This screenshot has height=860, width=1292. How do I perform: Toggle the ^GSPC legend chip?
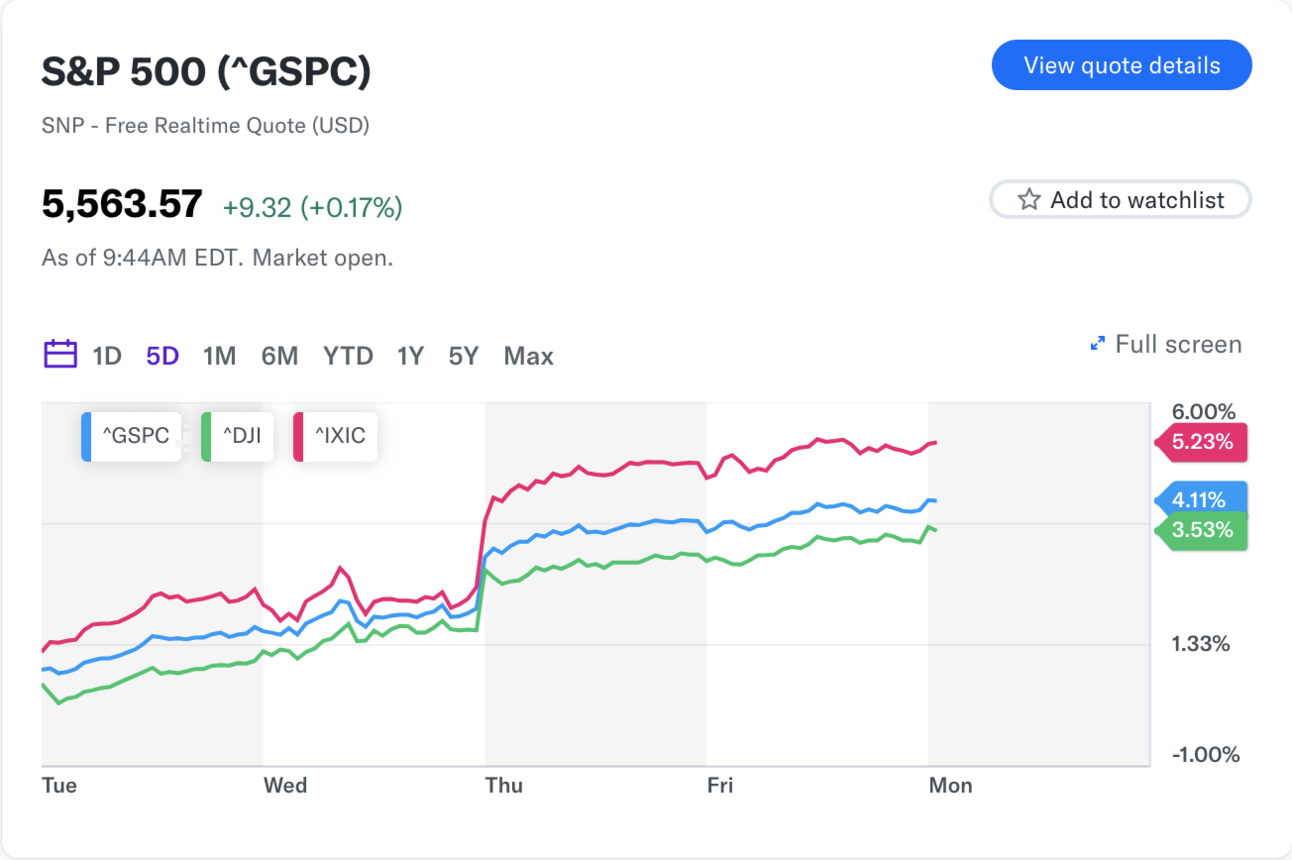[x=134, y=436]
